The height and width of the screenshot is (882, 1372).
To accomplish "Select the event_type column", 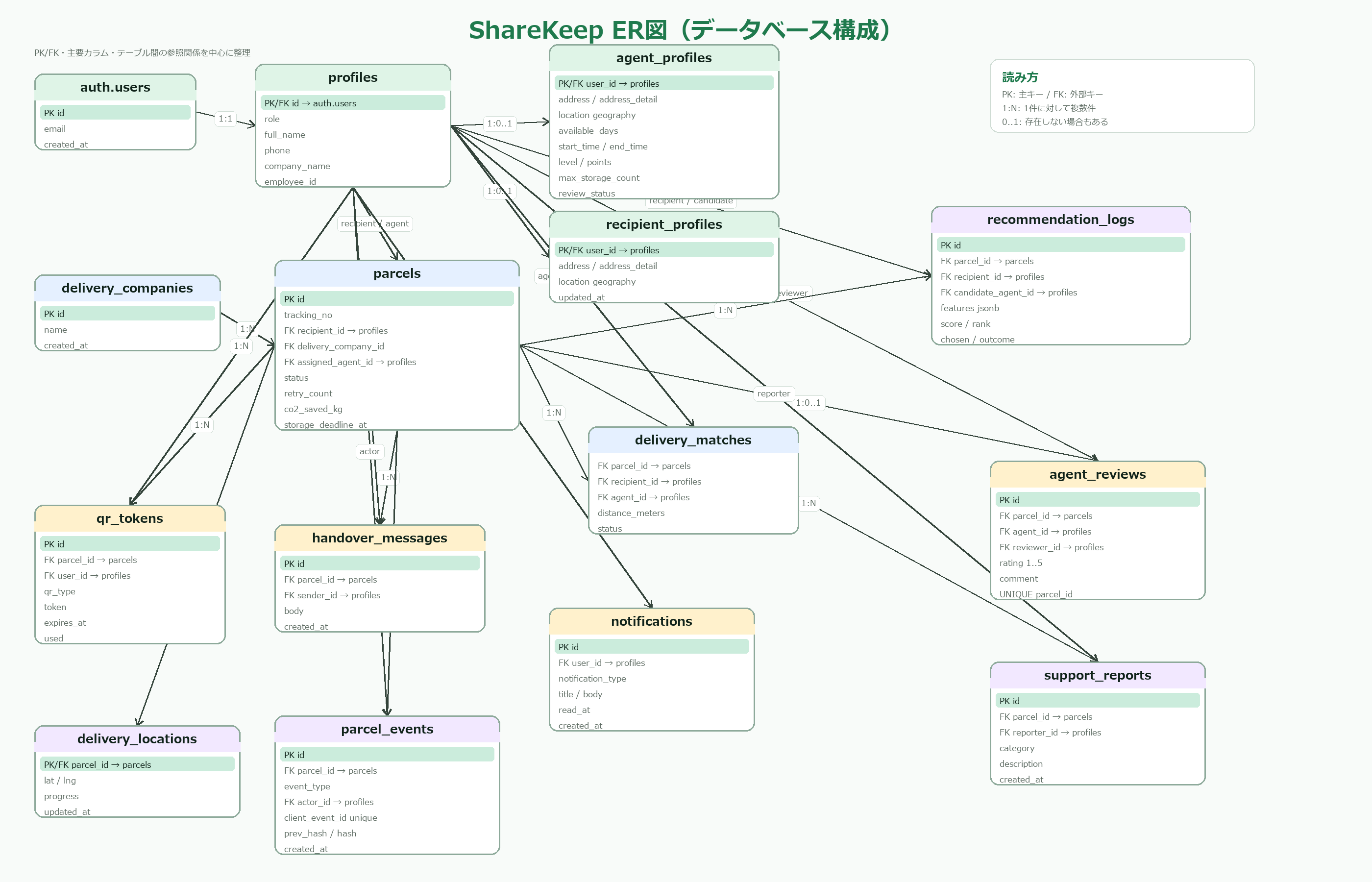I will (x=307, y=786).
